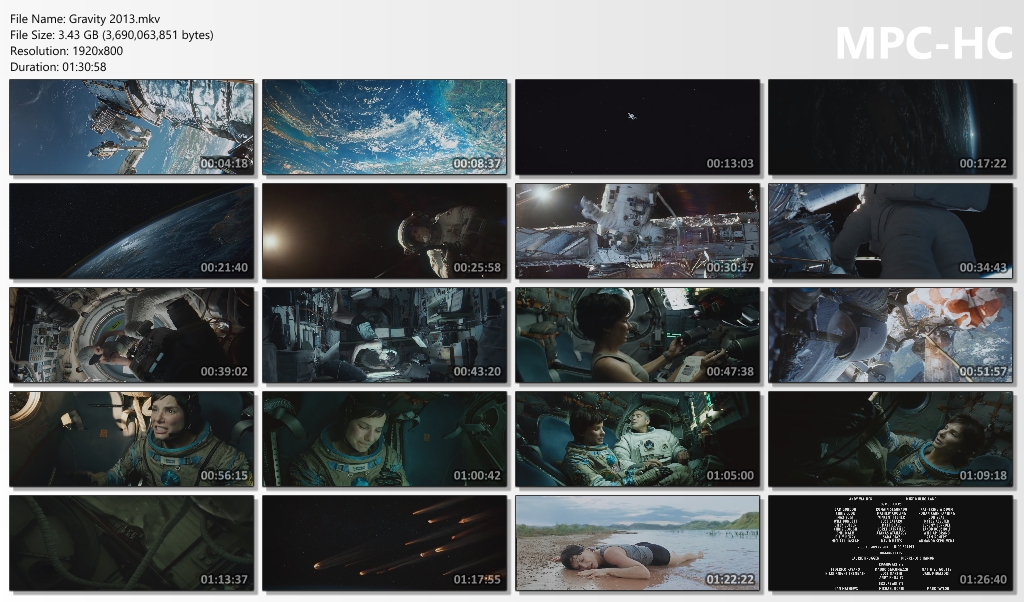Open the dark space frame at 00:13:03
The height and width of the screenshot is (602, 1024).
(637, 127)
